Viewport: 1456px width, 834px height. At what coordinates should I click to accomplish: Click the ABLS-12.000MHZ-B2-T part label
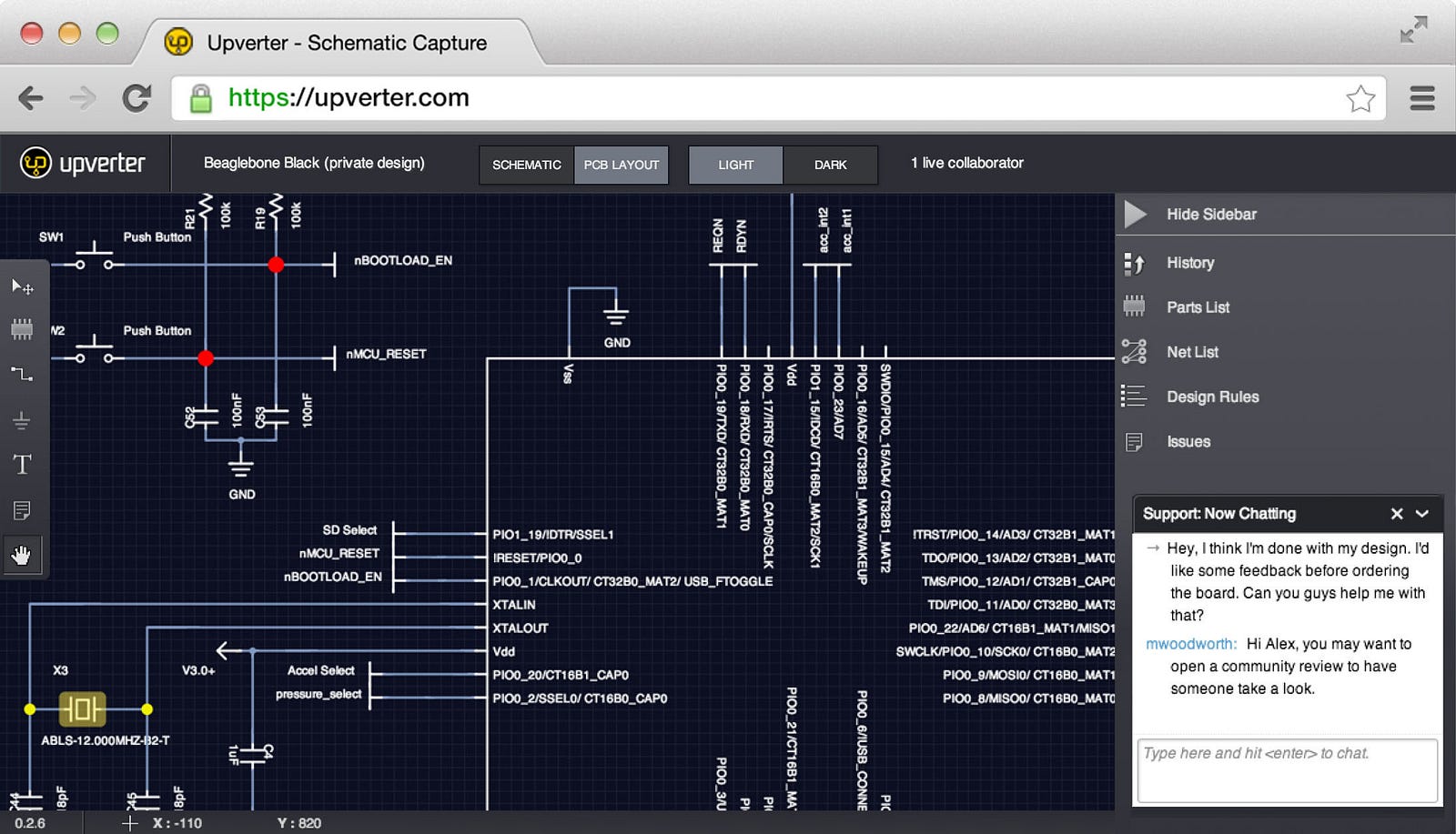(x=106, y=740)
